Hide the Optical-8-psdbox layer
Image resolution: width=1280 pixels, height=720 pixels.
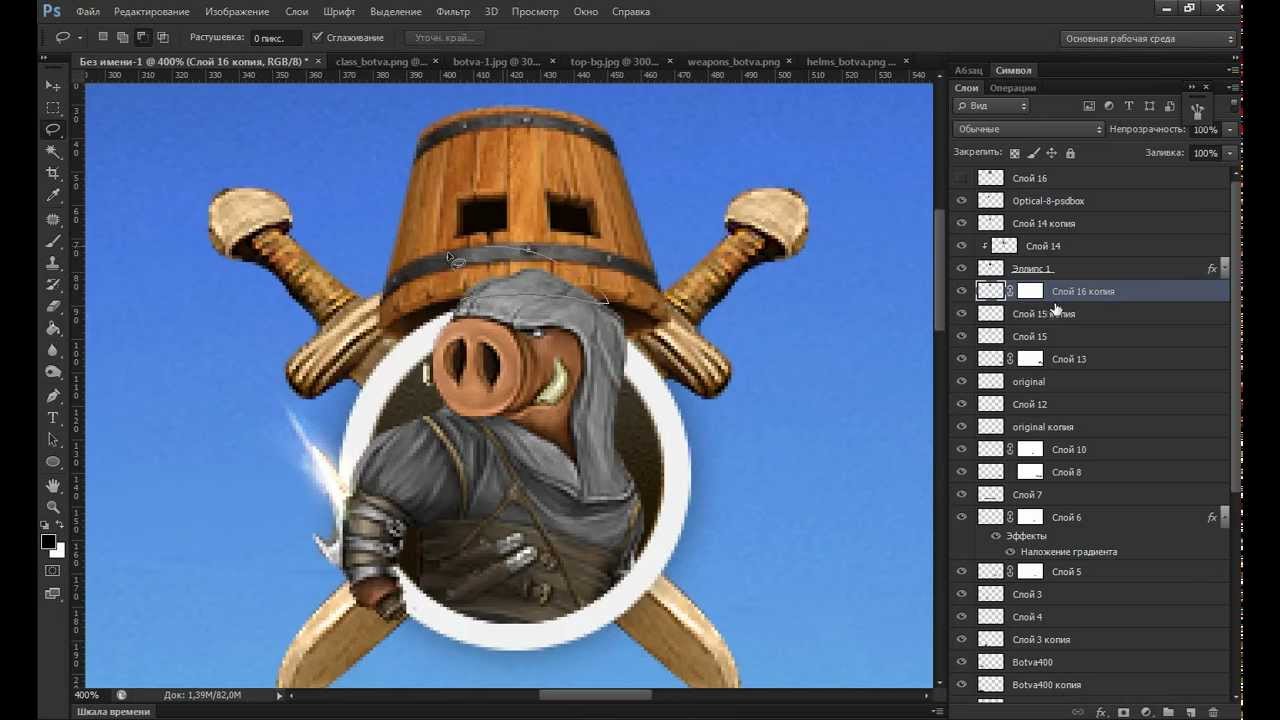point(962,201)
